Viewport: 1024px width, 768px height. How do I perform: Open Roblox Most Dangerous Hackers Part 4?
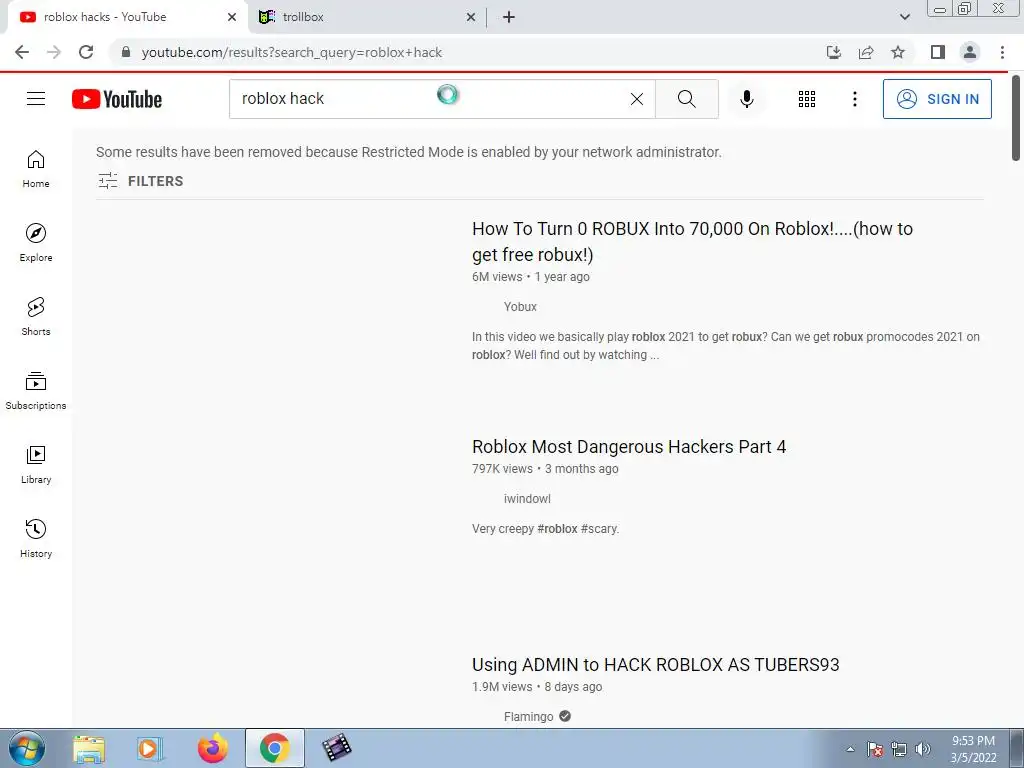tap(629, 447)
